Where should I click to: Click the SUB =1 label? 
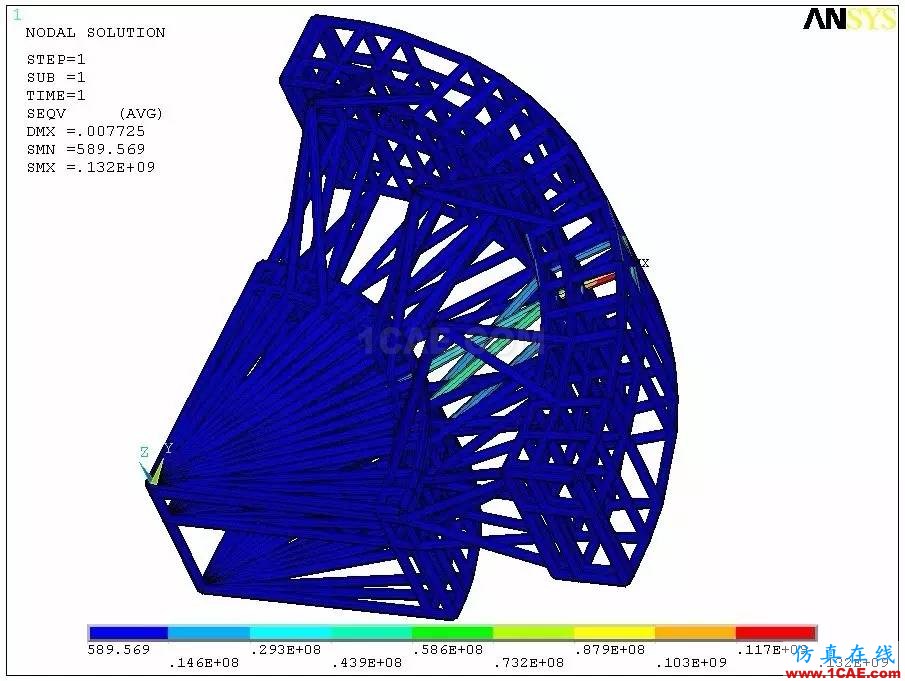click(55, 77)
